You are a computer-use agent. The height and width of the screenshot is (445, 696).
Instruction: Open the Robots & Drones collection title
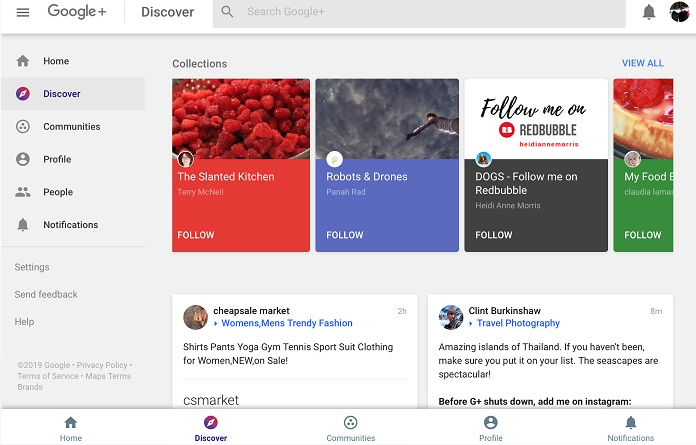click(x=367, y=177)
